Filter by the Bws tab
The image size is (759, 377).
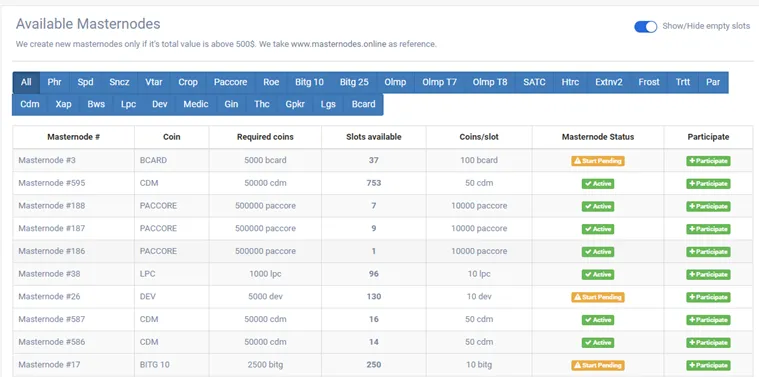[96, 104]
